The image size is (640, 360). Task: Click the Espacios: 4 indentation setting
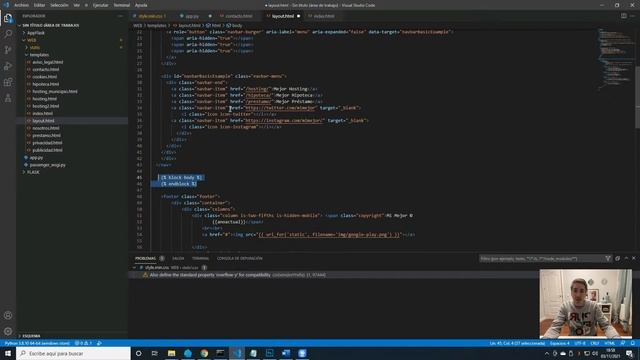560,343
